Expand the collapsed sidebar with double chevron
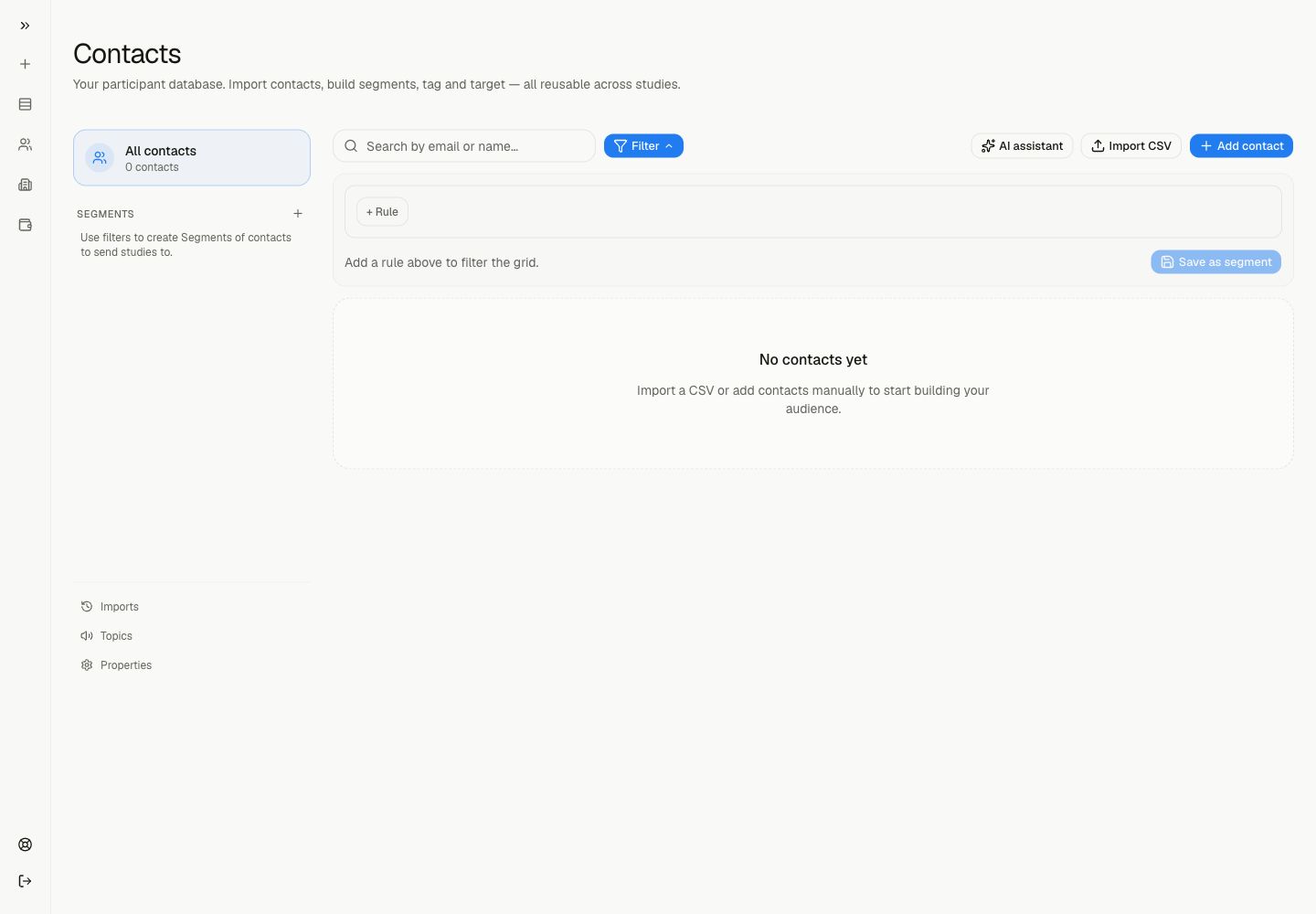Viewport: 1316px width, 914px height. pos(25,26)
